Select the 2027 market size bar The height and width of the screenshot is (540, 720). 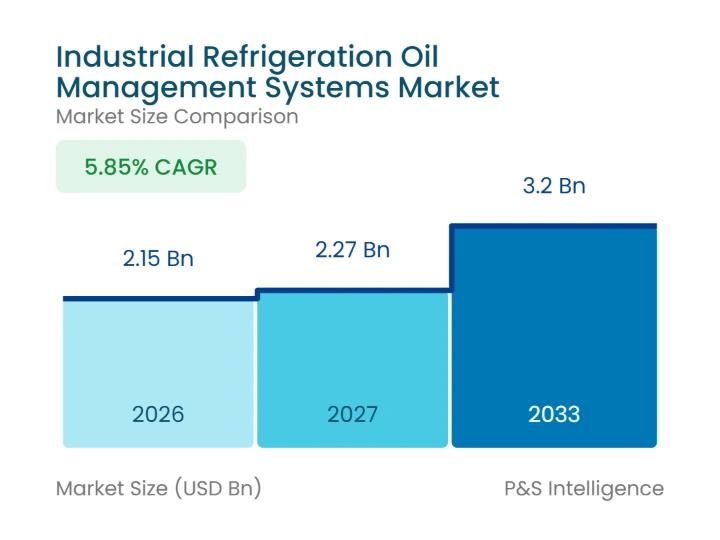[352, 368]
